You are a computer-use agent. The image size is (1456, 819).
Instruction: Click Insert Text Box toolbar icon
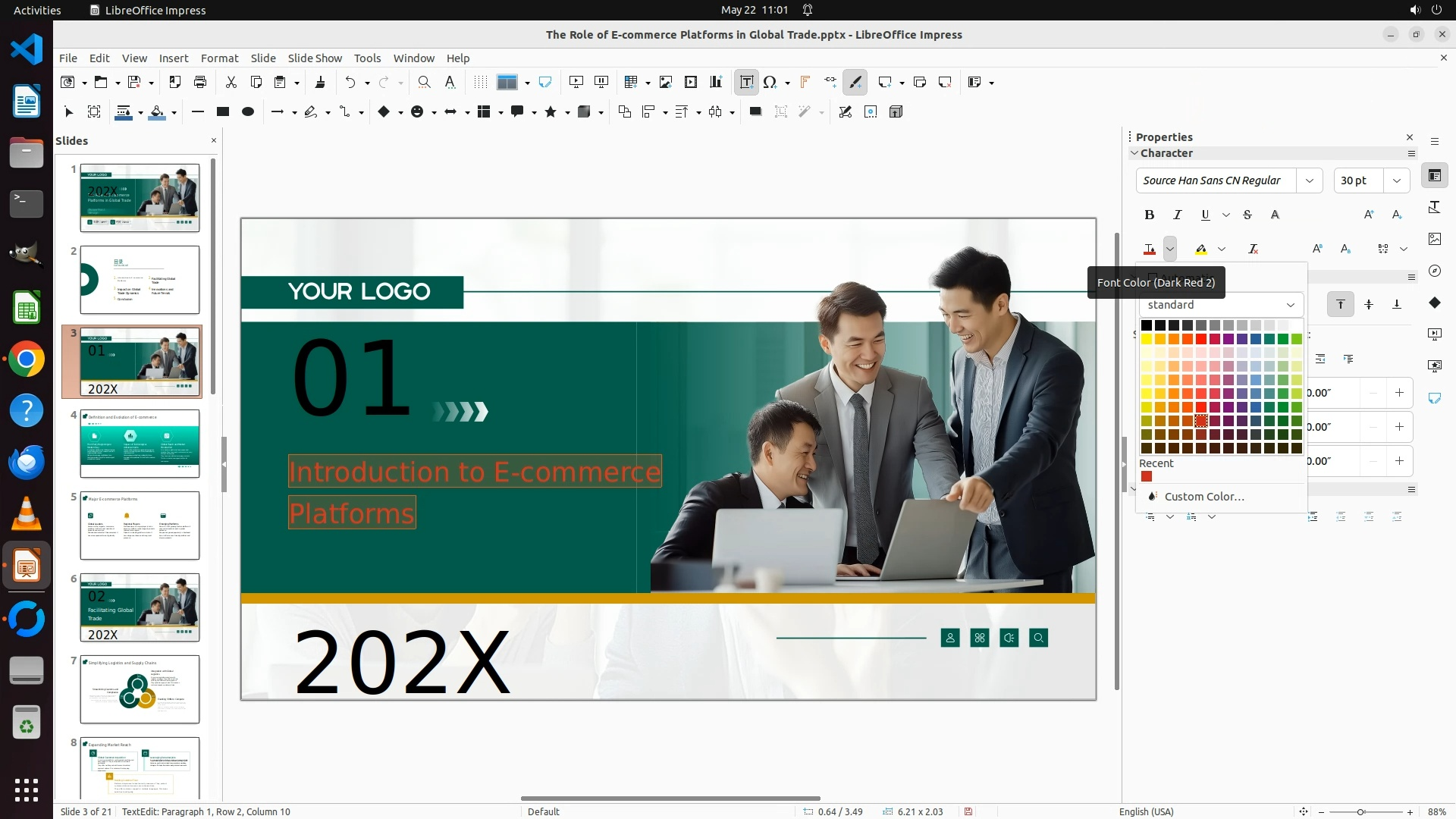tap(746, 83)
